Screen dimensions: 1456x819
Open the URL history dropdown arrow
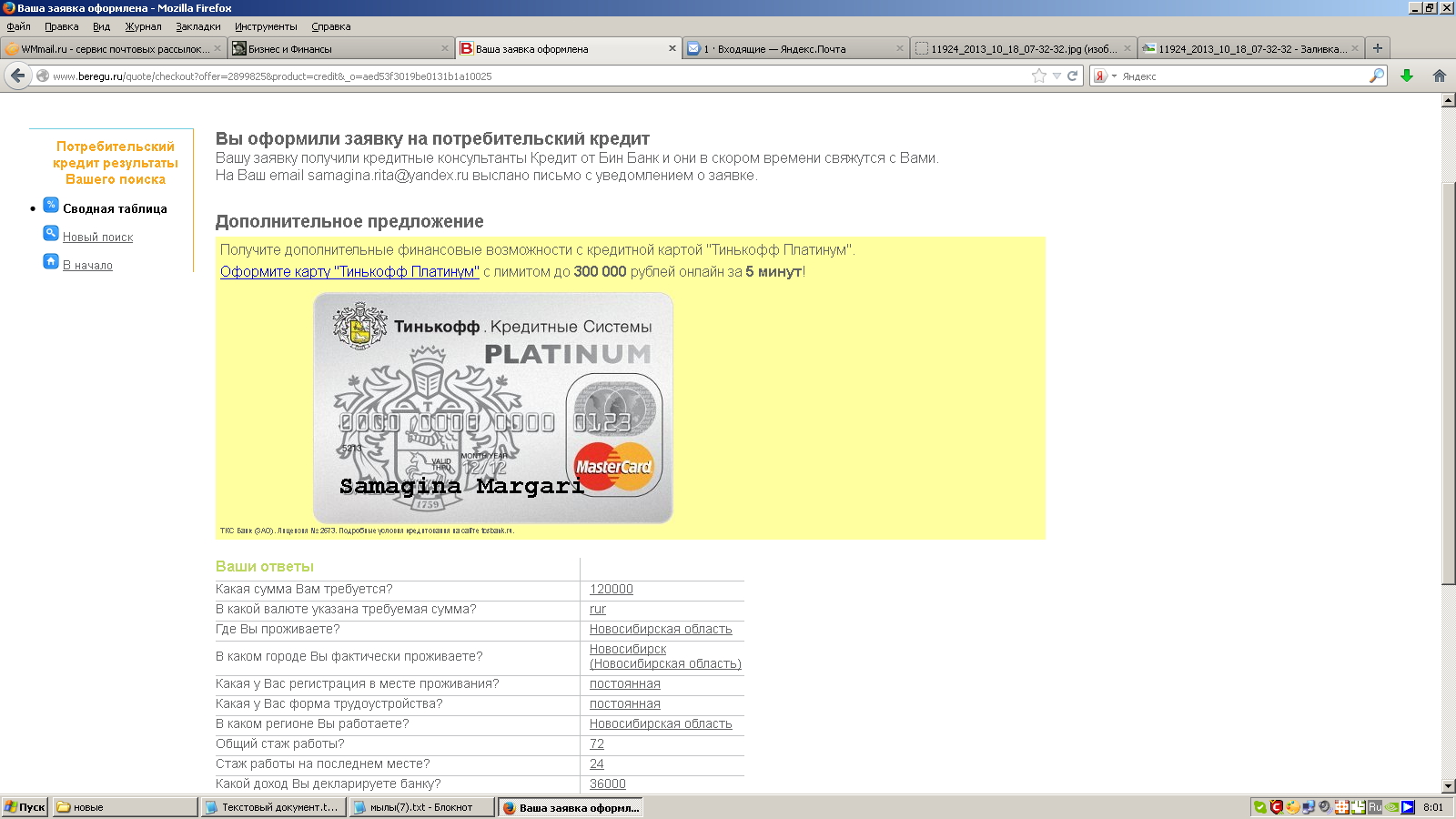coord(1057,76)
